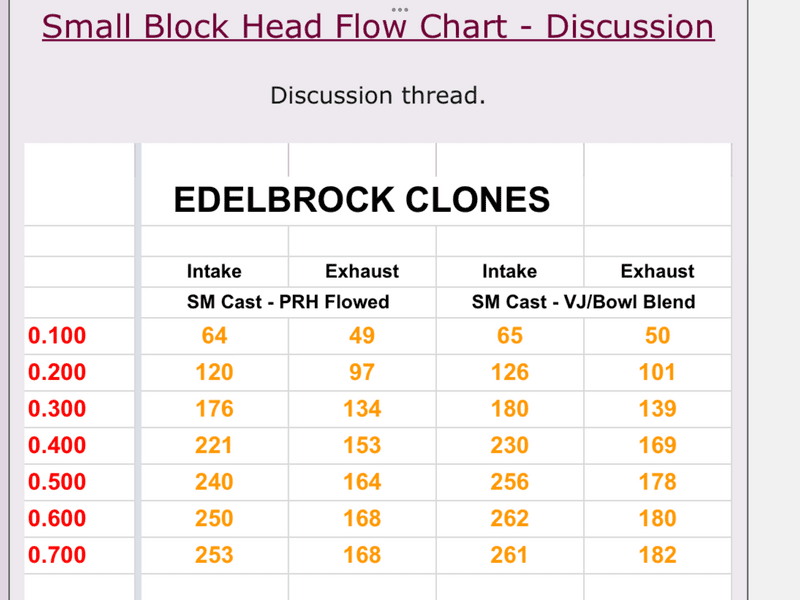Viewport: 800px width, 600px height.
Task: Click the 0.100 lift row label
Action: tap(57, 336)
